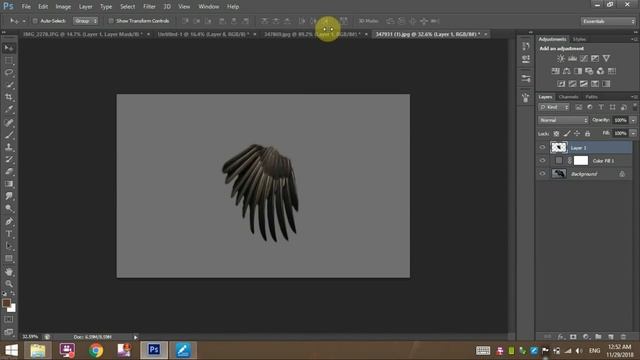Click the background color swatch
This screenshot has height=360, width=640.
point(12,308)
